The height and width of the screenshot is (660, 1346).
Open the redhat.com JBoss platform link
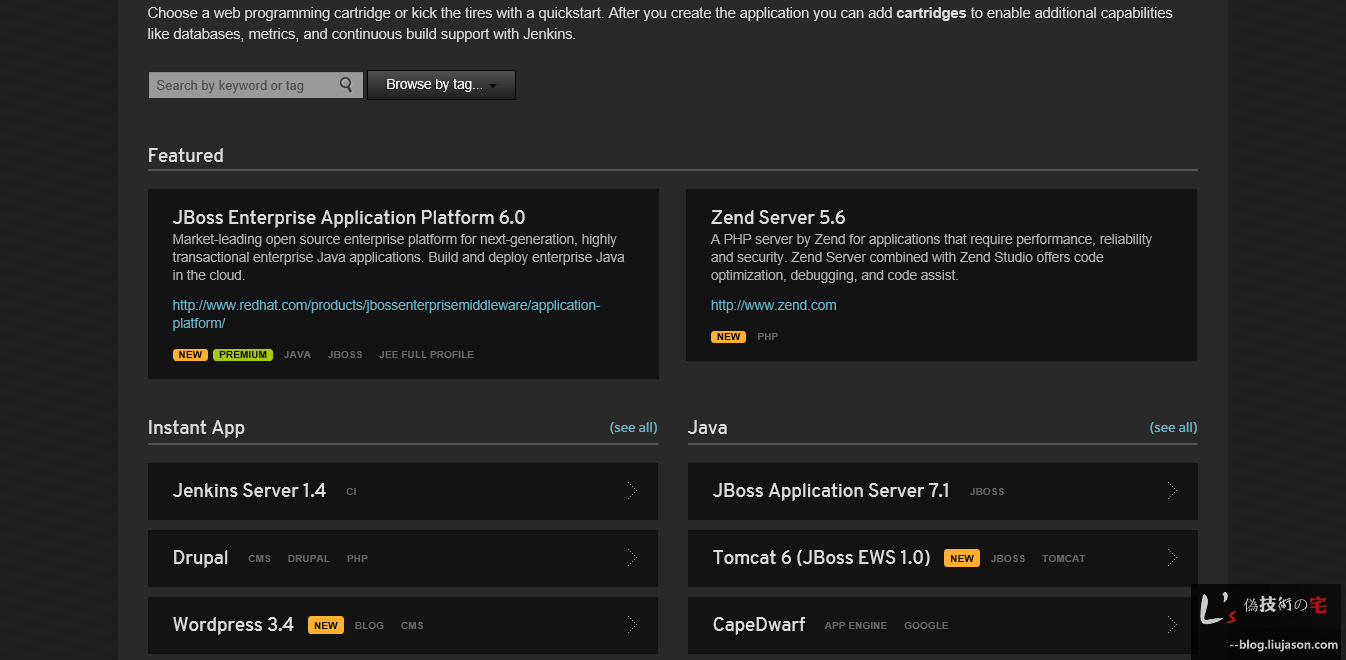(386, 314)
